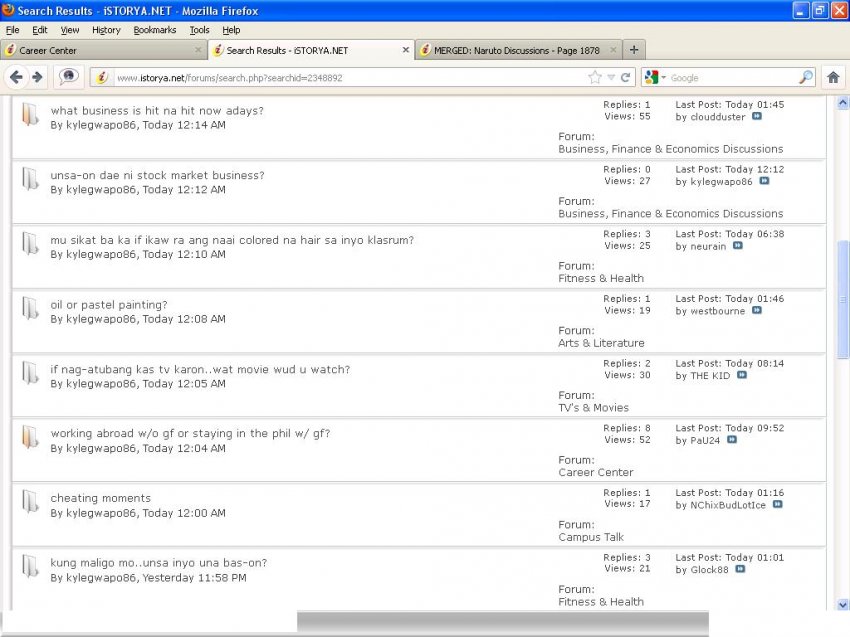The height and width of the screenshot is (637, 850).
Task: Click the vertical scrollbar thumb
Action: pyautogui.click(x=842, y=298)
